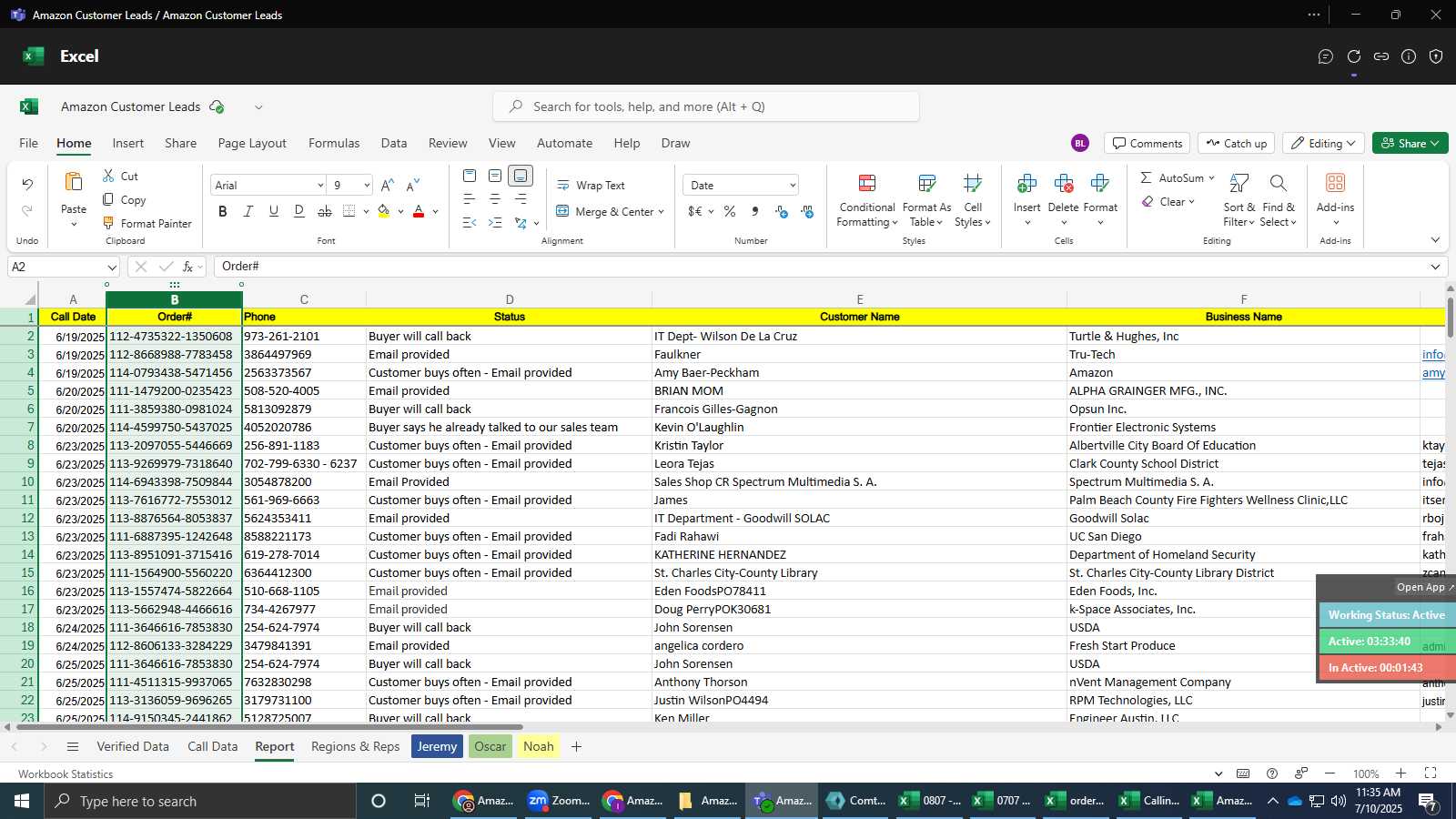Toggle bottom vertical alignment
Screen dimensions: 1456x819
[x=521, y=176]
